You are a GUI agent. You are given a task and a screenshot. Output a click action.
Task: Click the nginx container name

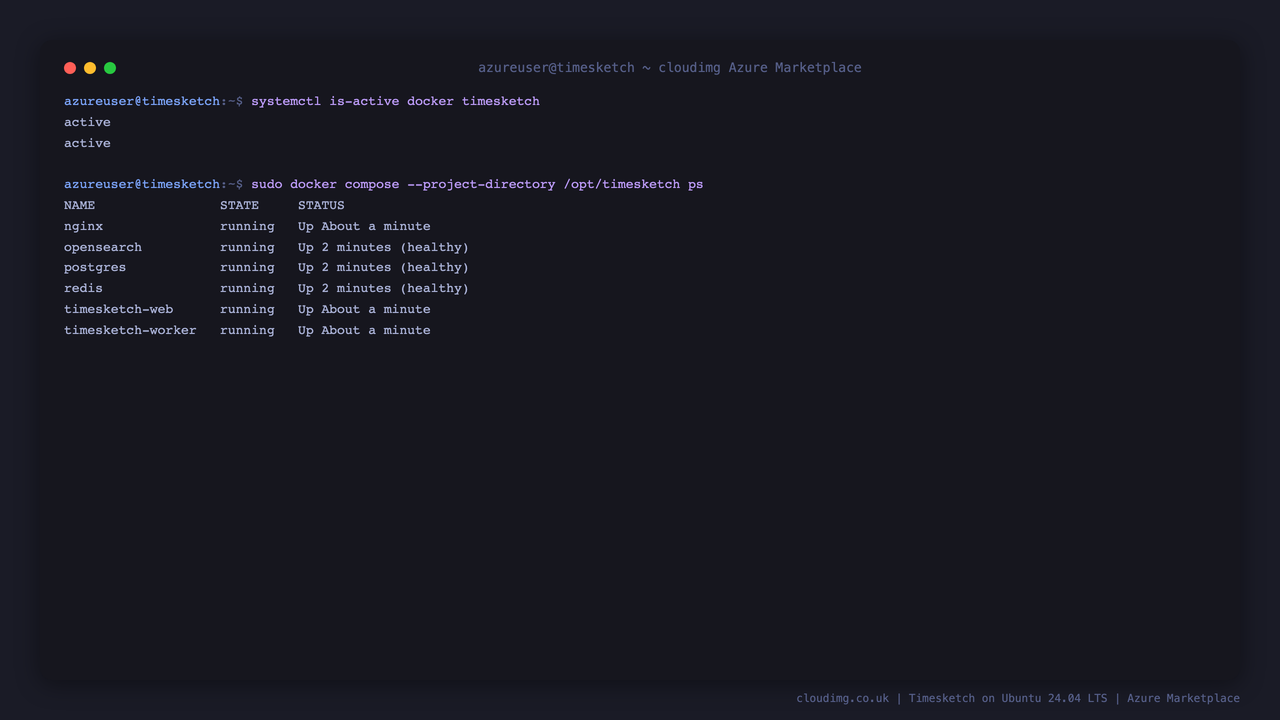click(83, 226)
